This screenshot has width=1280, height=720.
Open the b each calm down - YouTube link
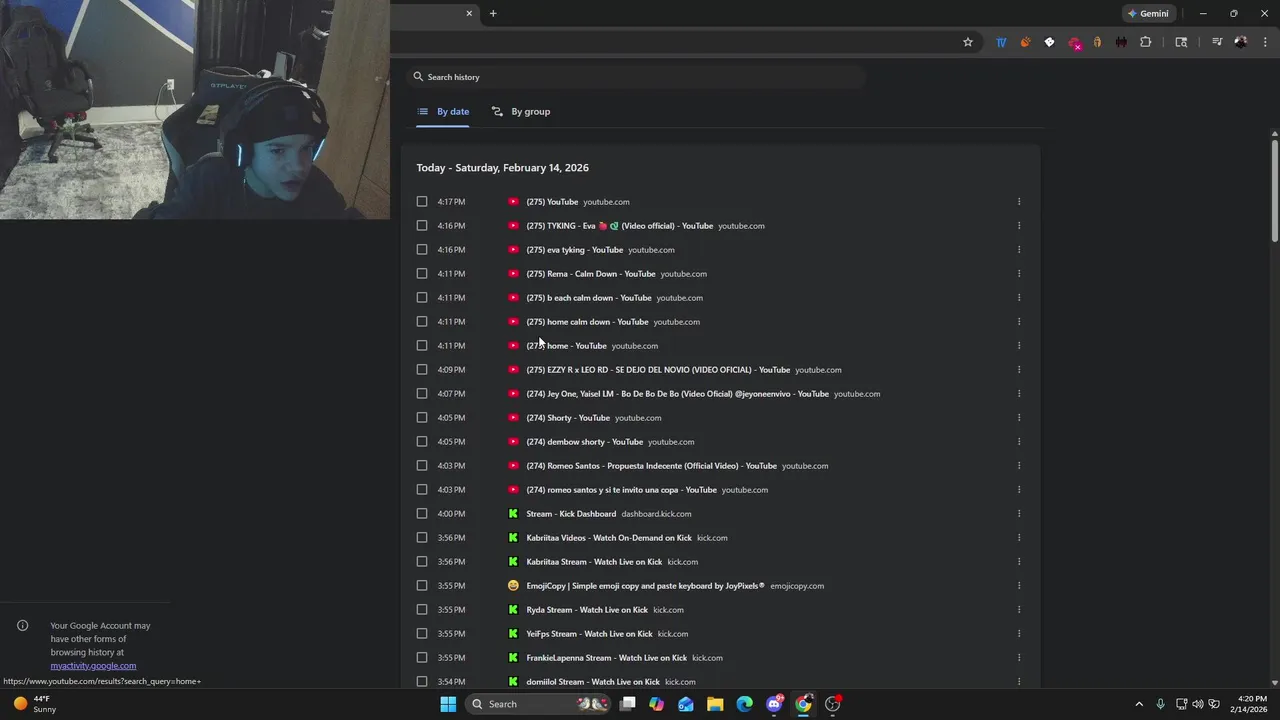pos(589,298)
